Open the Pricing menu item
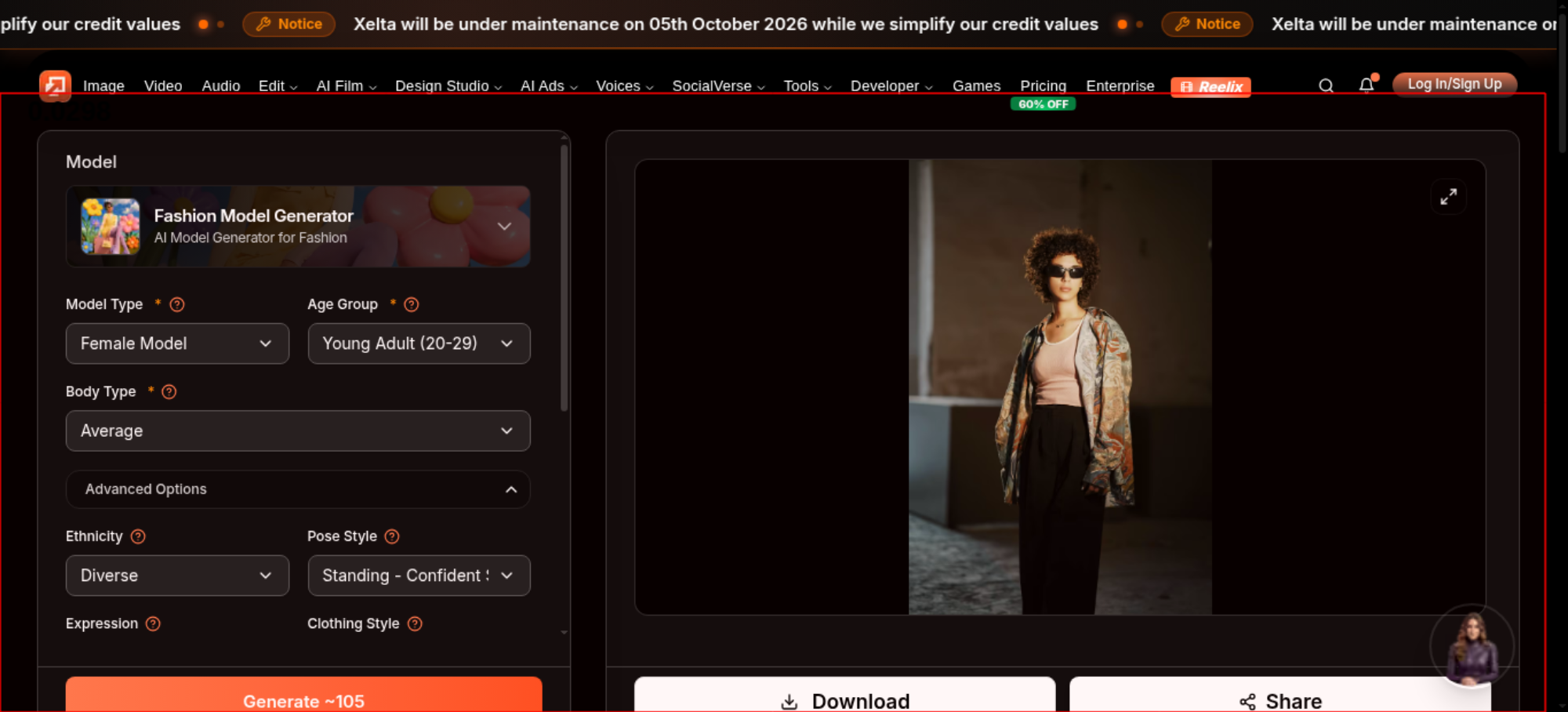Viewport: 1568px width, 712px height. pyautogui.click(x=1043, y=85)
